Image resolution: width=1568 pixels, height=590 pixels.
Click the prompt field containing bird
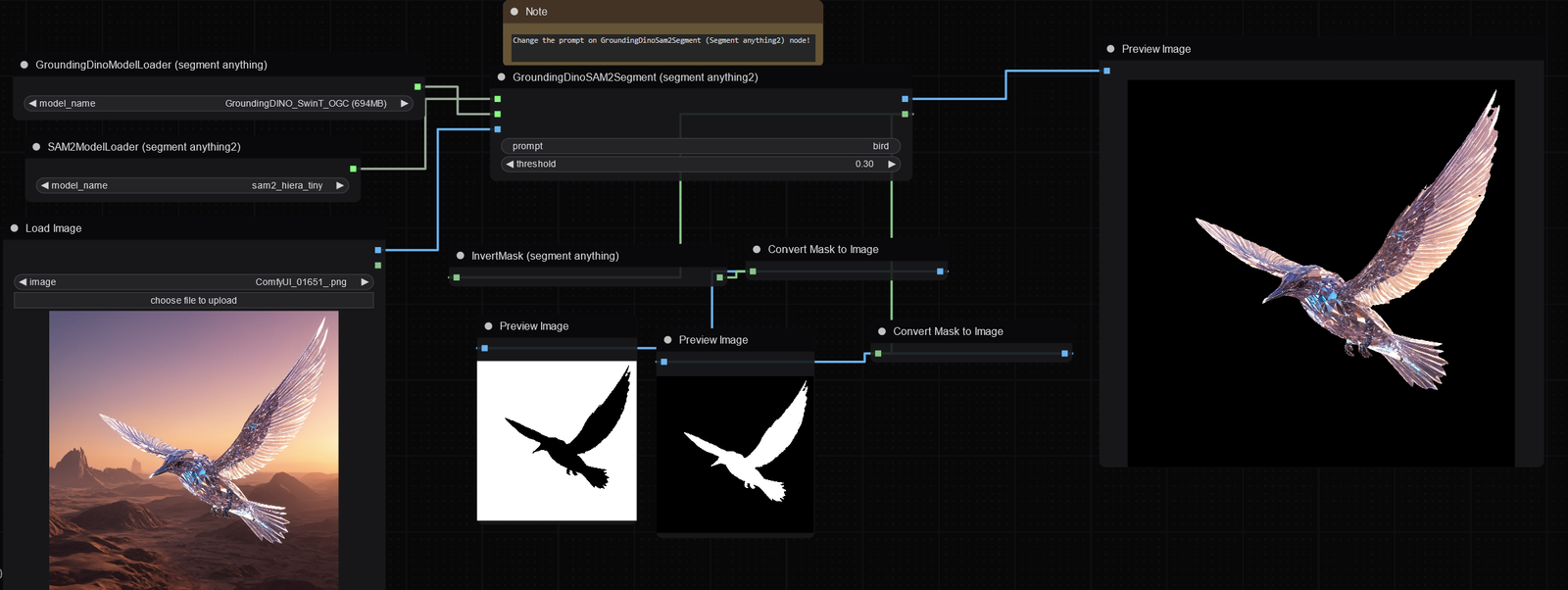pos(700,146)
